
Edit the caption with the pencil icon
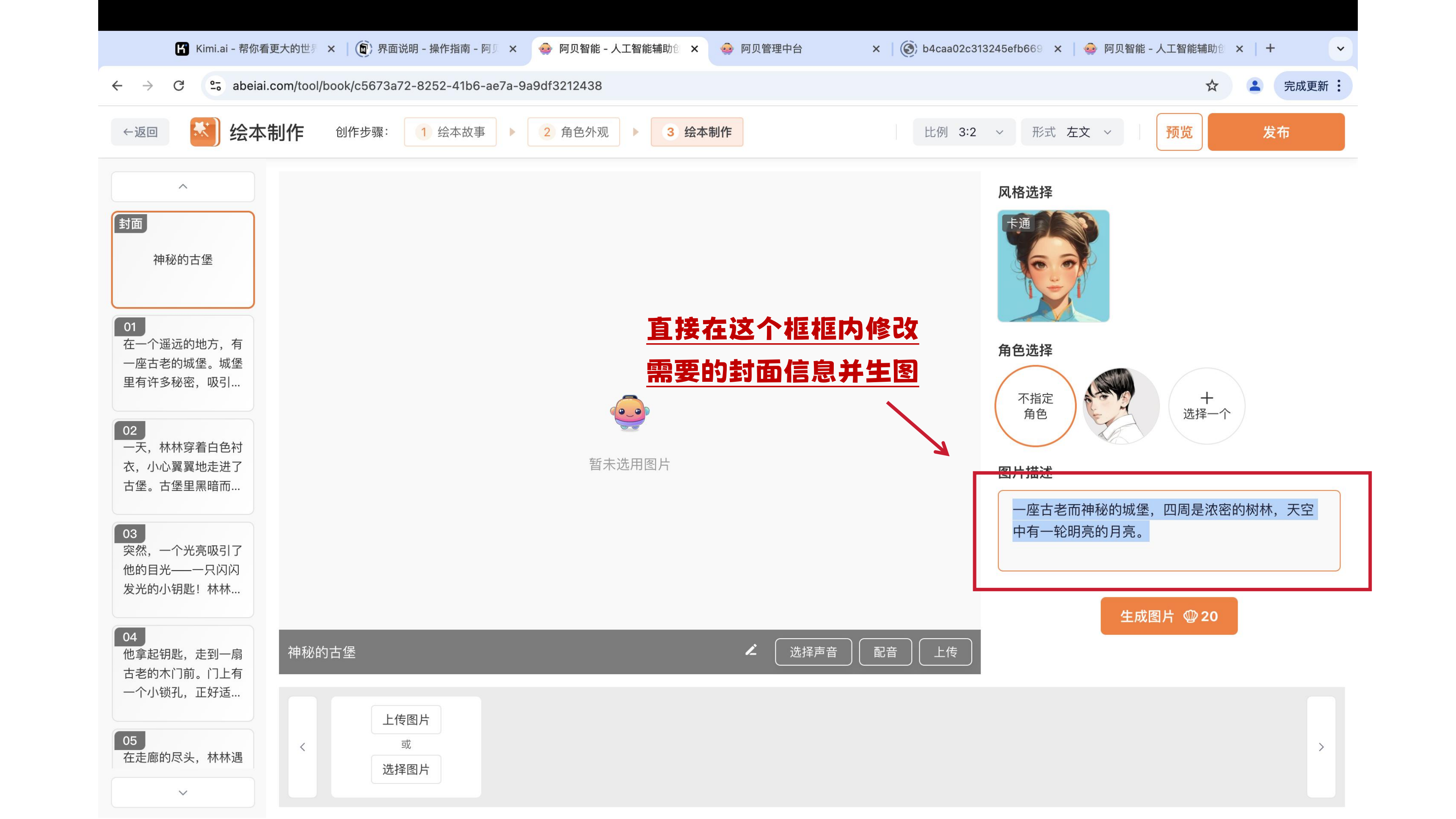(x=751, y=651)
